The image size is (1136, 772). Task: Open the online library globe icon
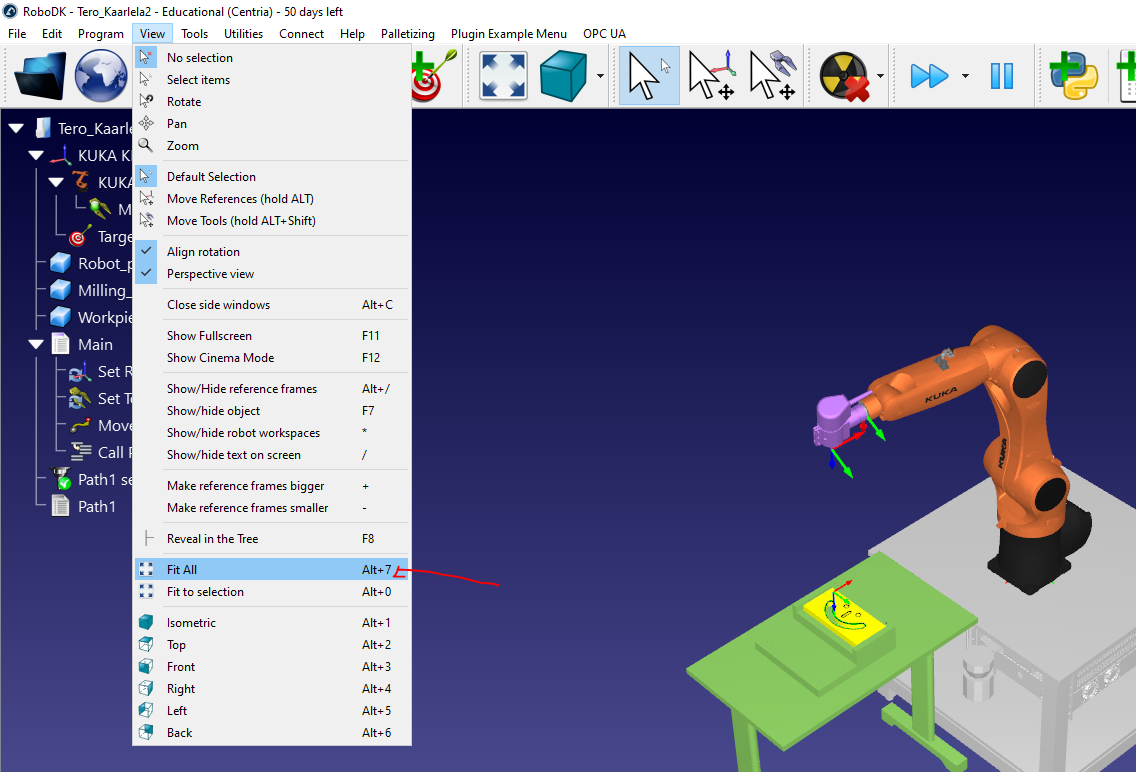[x=102, y=76]
